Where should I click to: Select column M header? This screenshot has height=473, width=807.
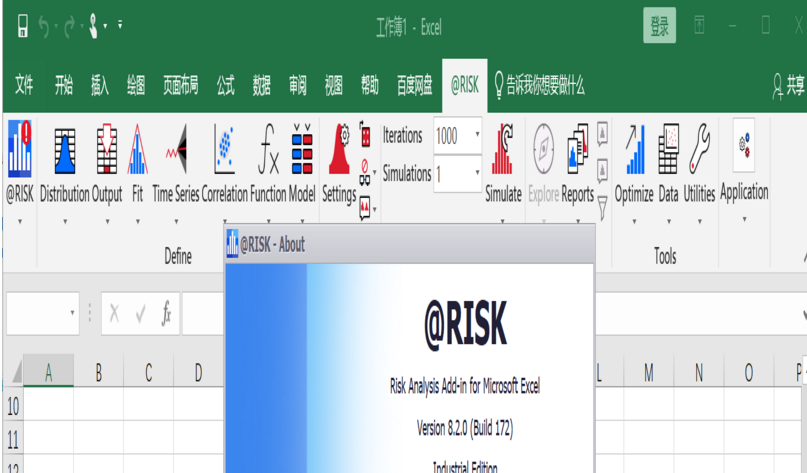(x=649, y=372)
